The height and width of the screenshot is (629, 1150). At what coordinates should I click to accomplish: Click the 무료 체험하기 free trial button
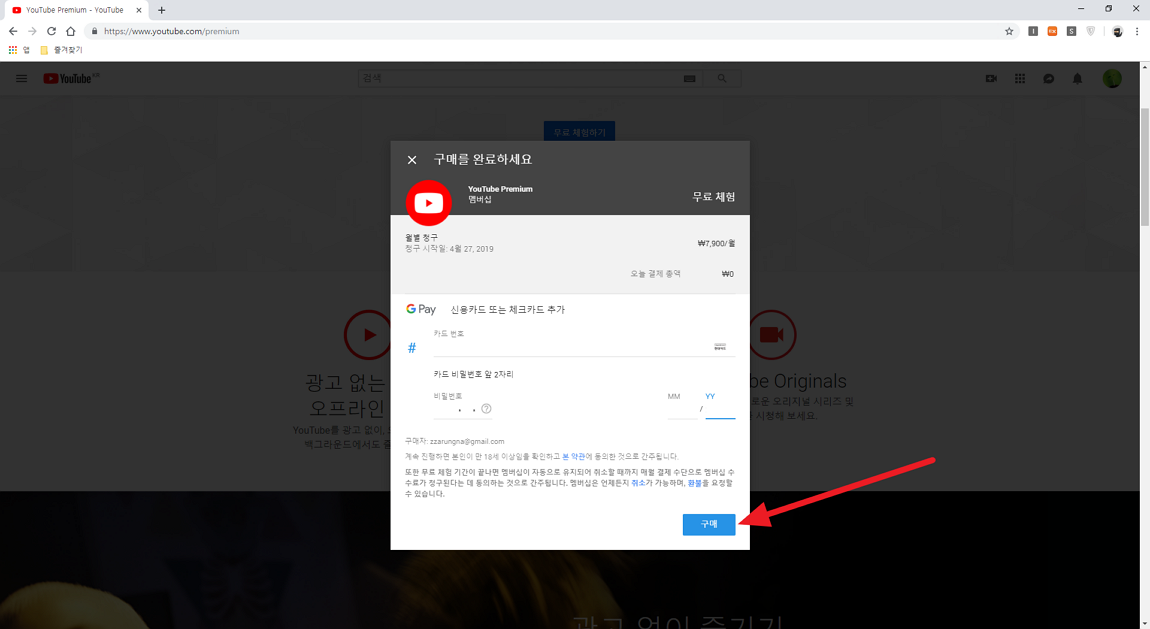tap(579, 132)
